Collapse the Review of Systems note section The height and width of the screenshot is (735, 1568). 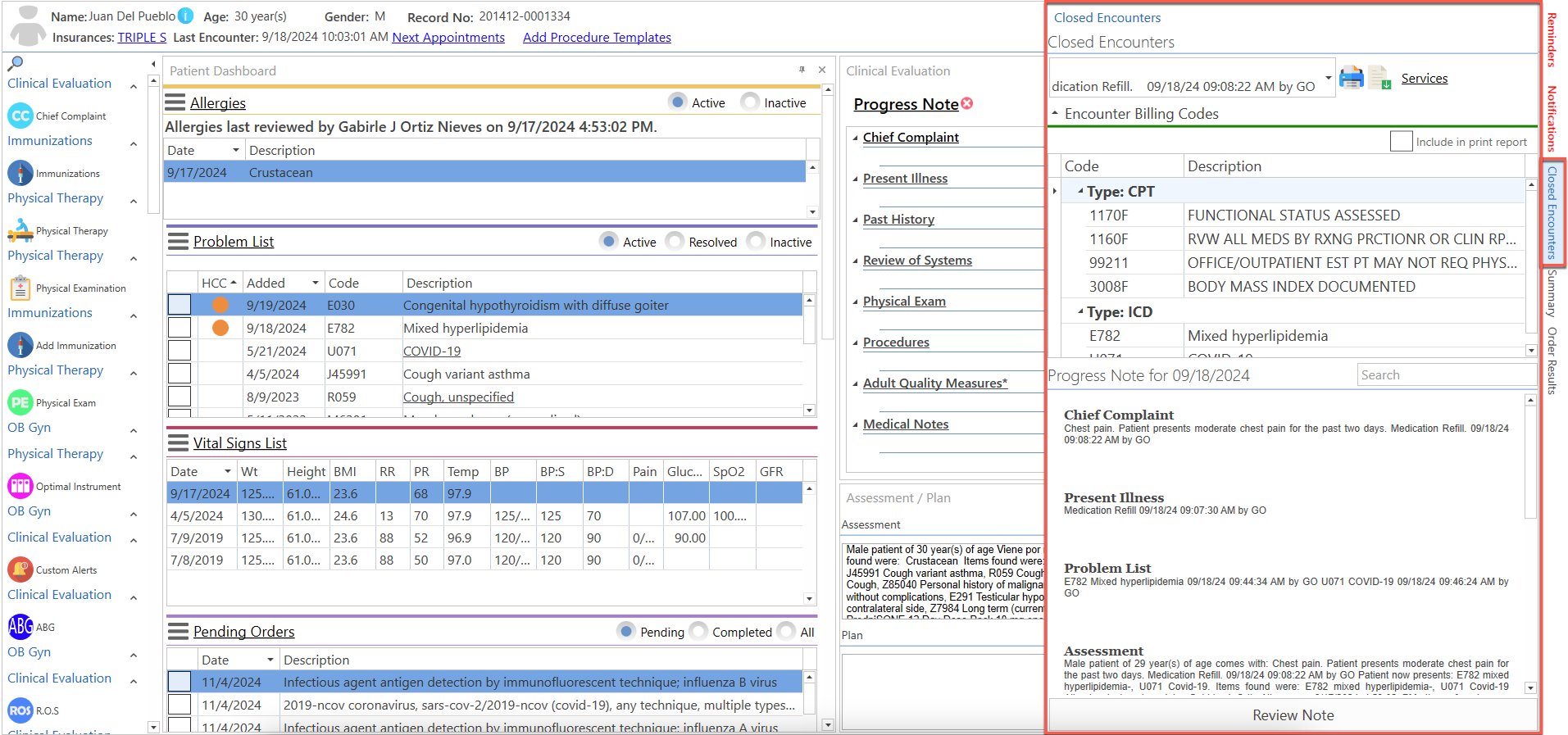tap(856, 261)
